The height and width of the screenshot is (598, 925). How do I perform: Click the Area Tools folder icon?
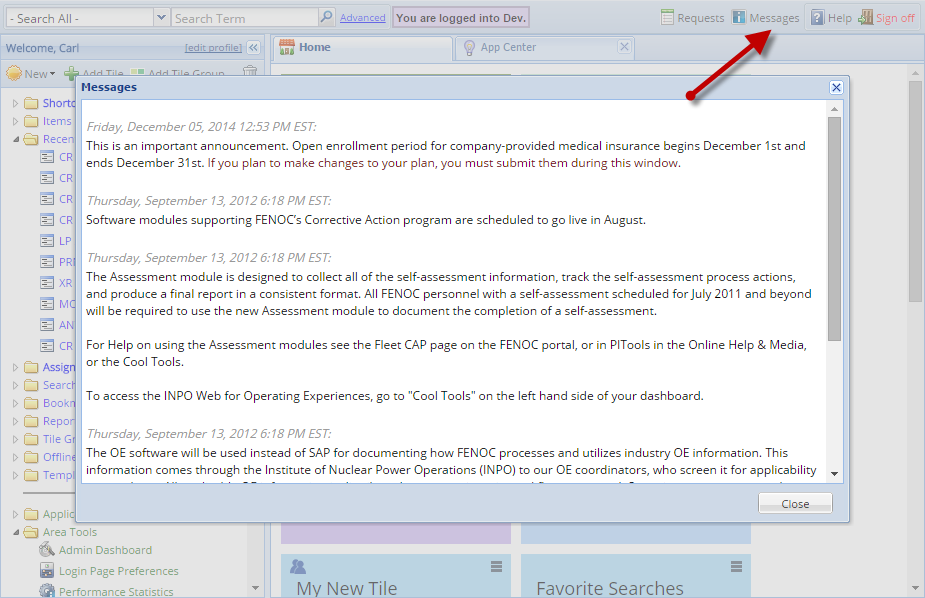point(31,532)
